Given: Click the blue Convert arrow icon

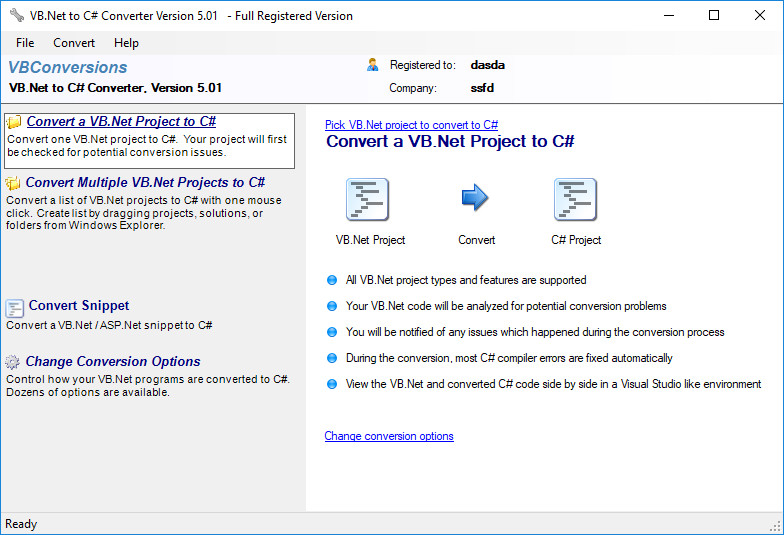Looking at the screenshot, I should 474,197.
